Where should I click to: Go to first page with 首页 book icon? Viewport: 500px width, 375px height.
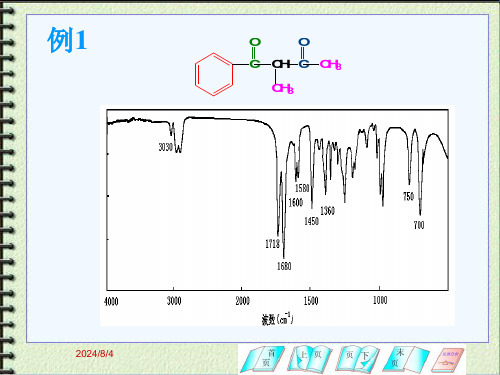point(263,359)
